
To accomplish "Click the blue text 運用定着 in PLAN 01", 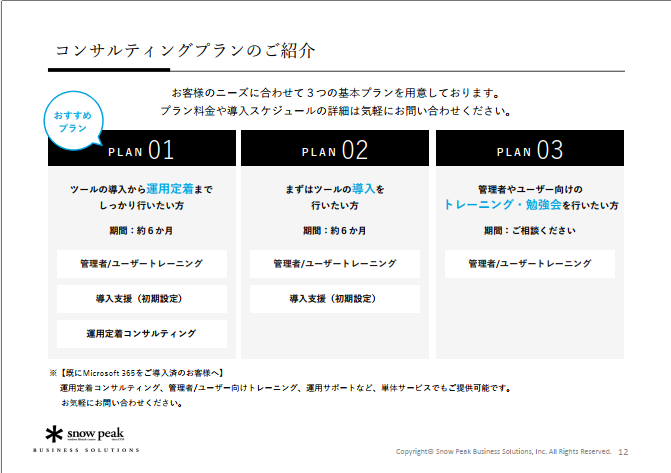I will pyautogui.click(x=170, y=189).
